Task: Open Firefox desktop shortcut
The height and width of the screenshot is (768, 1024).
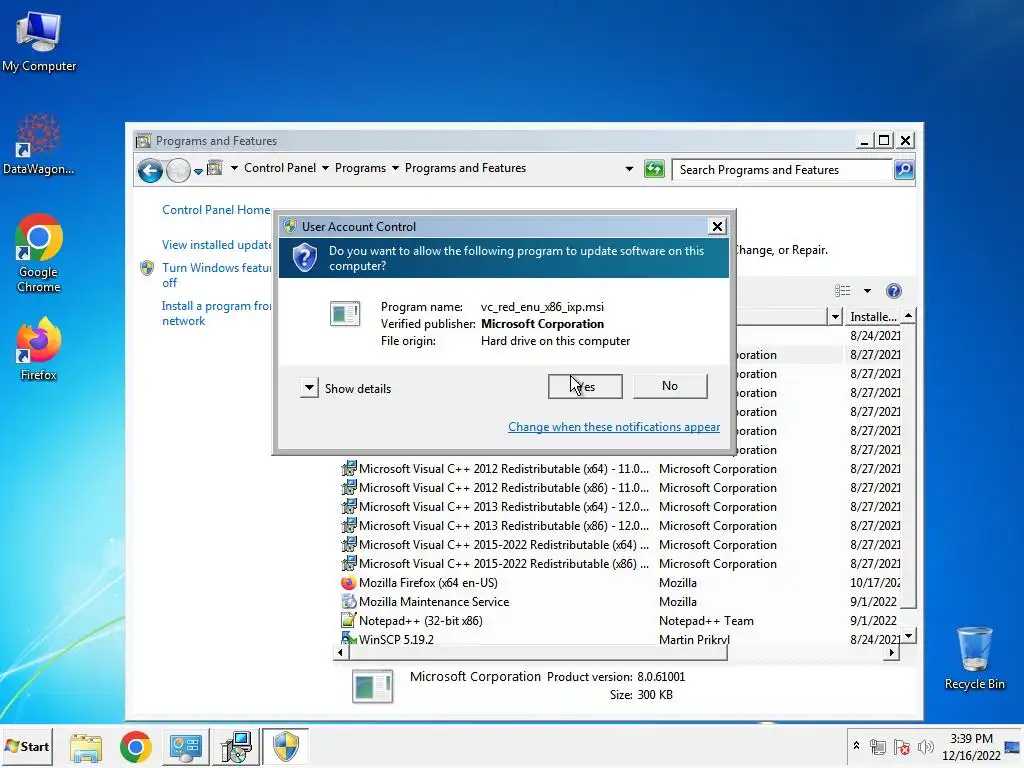Action: tap(39, 349)
